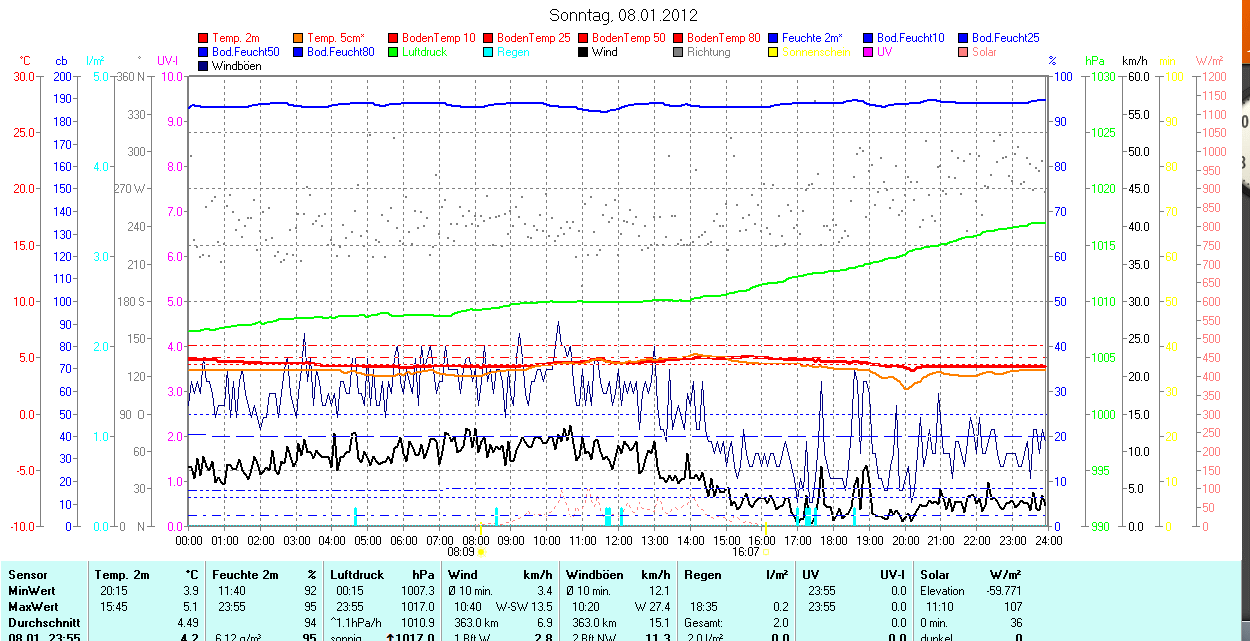Click the dark navy Windböen legend square
The image size is (1250, 641).
203,66
